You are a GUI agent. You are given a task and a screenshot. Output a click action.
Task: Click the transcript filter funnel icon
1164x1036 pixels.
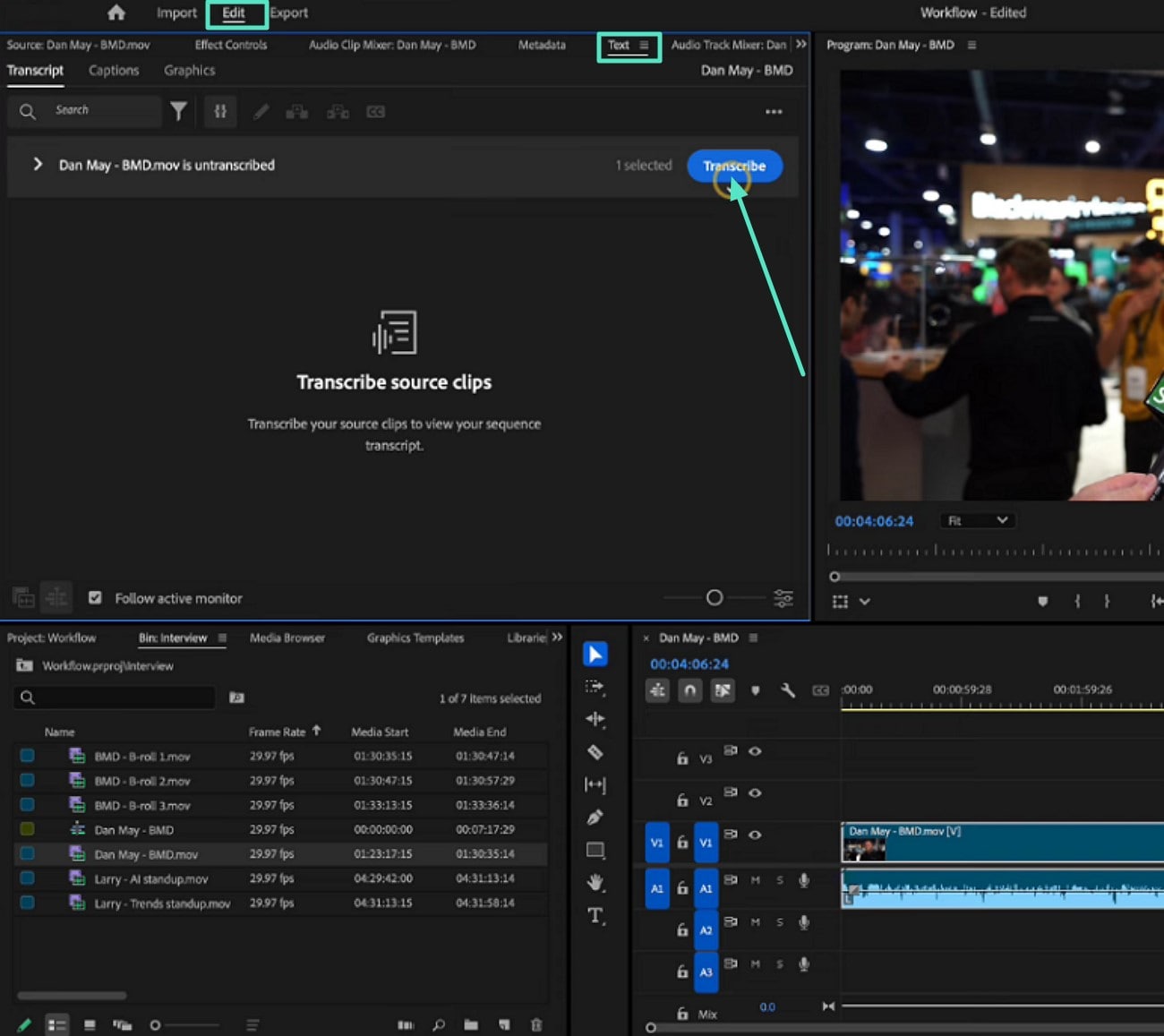coord(179,111)
